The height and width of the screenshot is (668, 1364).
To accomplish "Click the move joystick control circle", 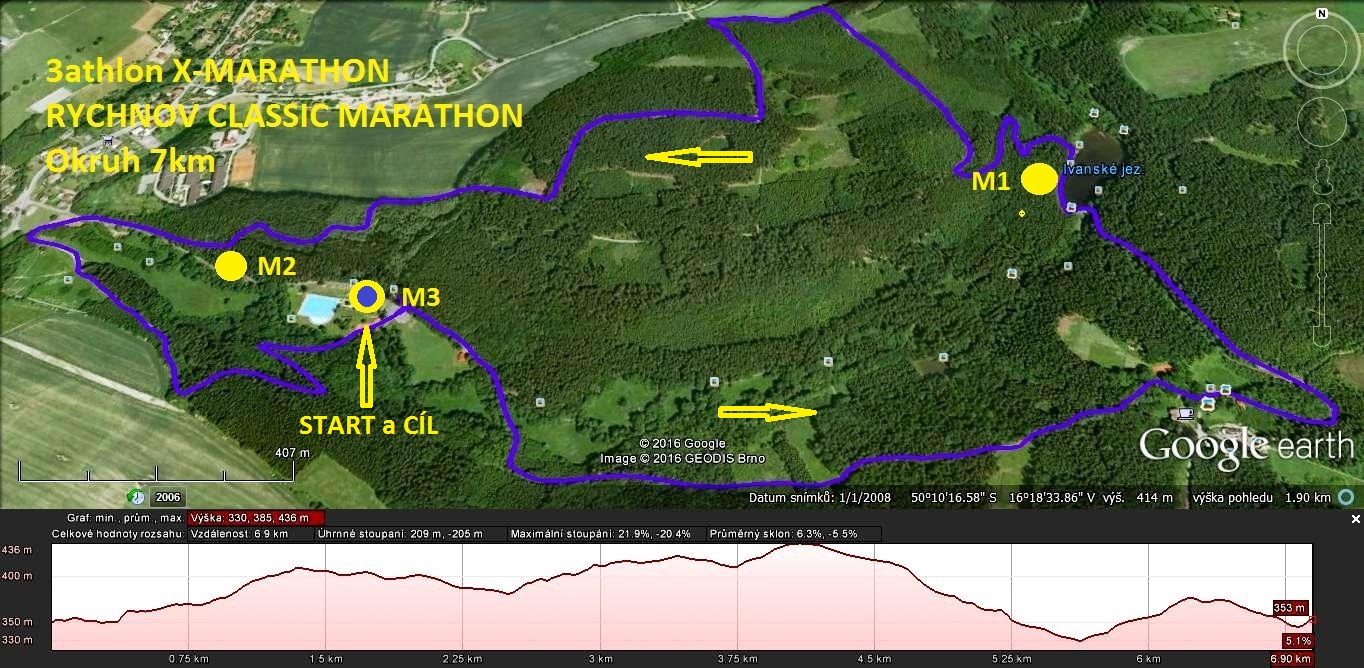I will 1322,122.
